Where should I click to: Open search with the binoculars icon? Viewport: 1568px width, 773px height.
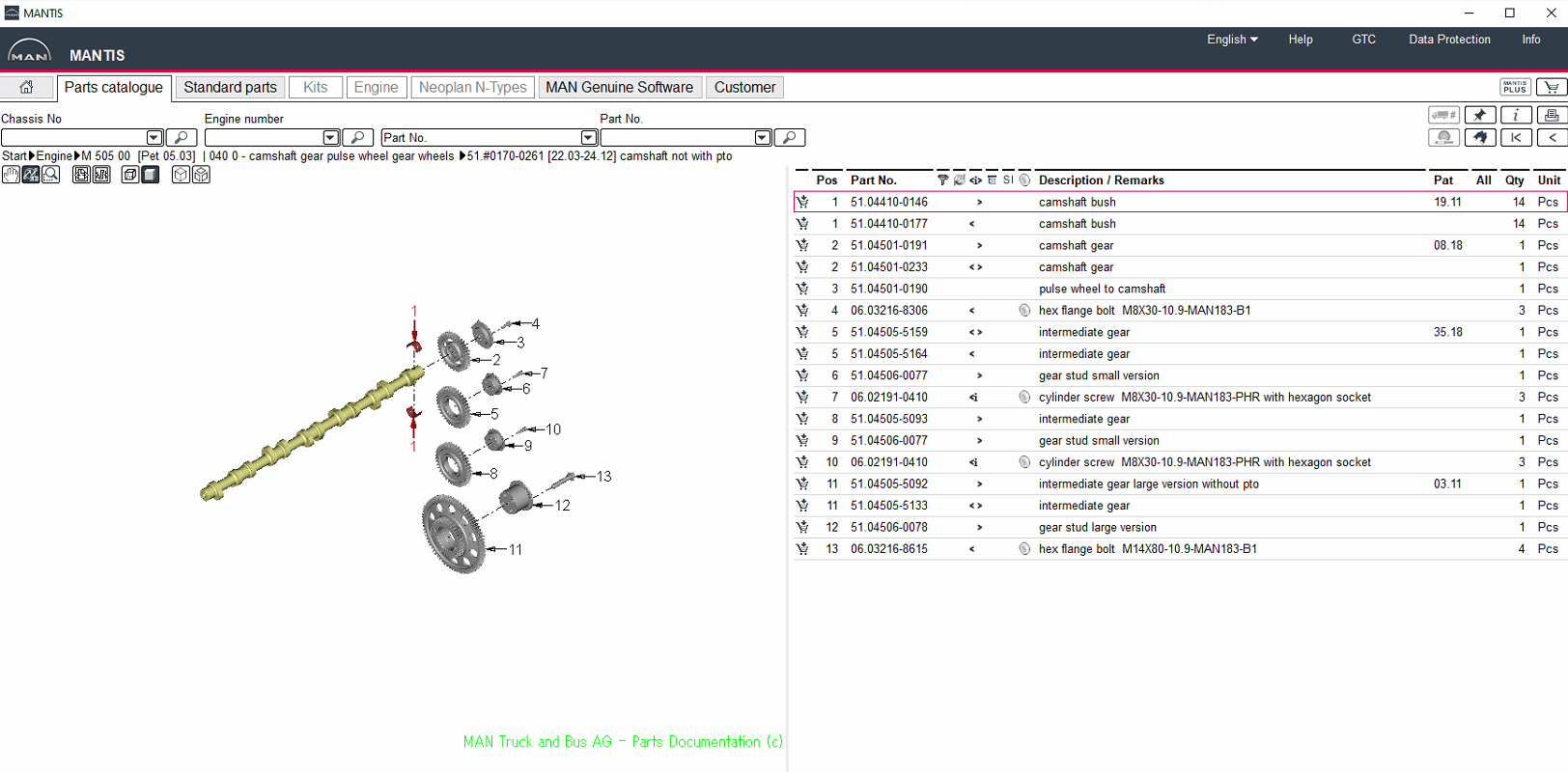click(1479, 137)
